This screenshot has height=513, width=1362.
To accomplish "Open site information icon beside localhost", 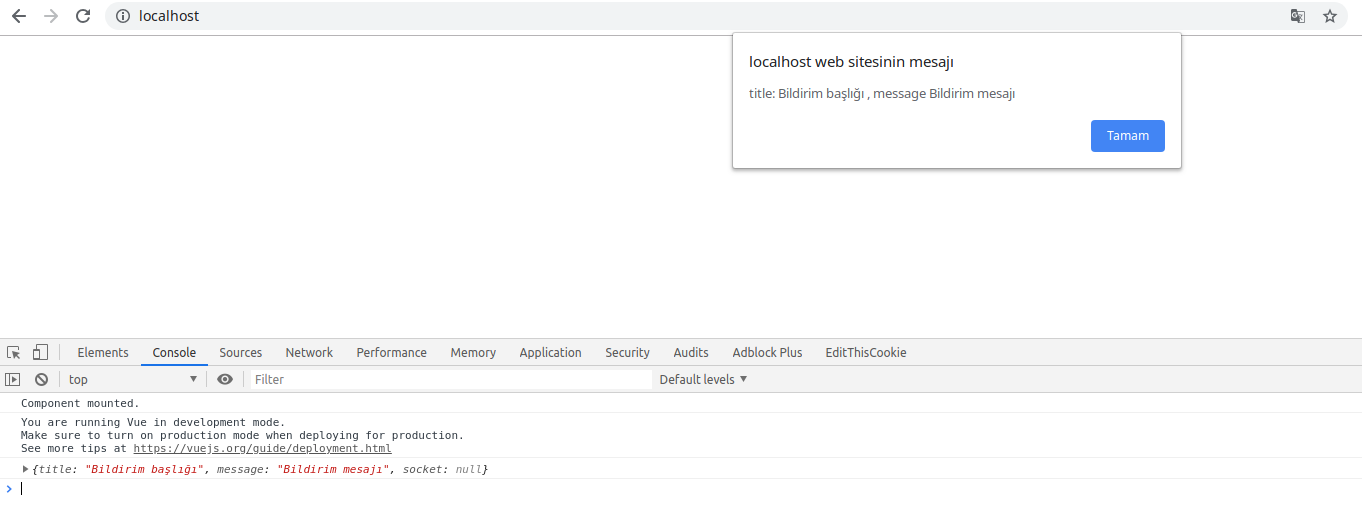I will coord(123,16).
